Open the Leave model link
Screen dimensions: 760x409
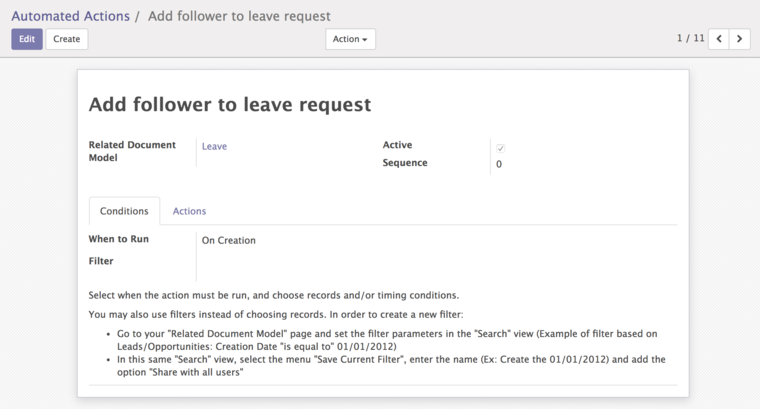click(x=214, y=146)
